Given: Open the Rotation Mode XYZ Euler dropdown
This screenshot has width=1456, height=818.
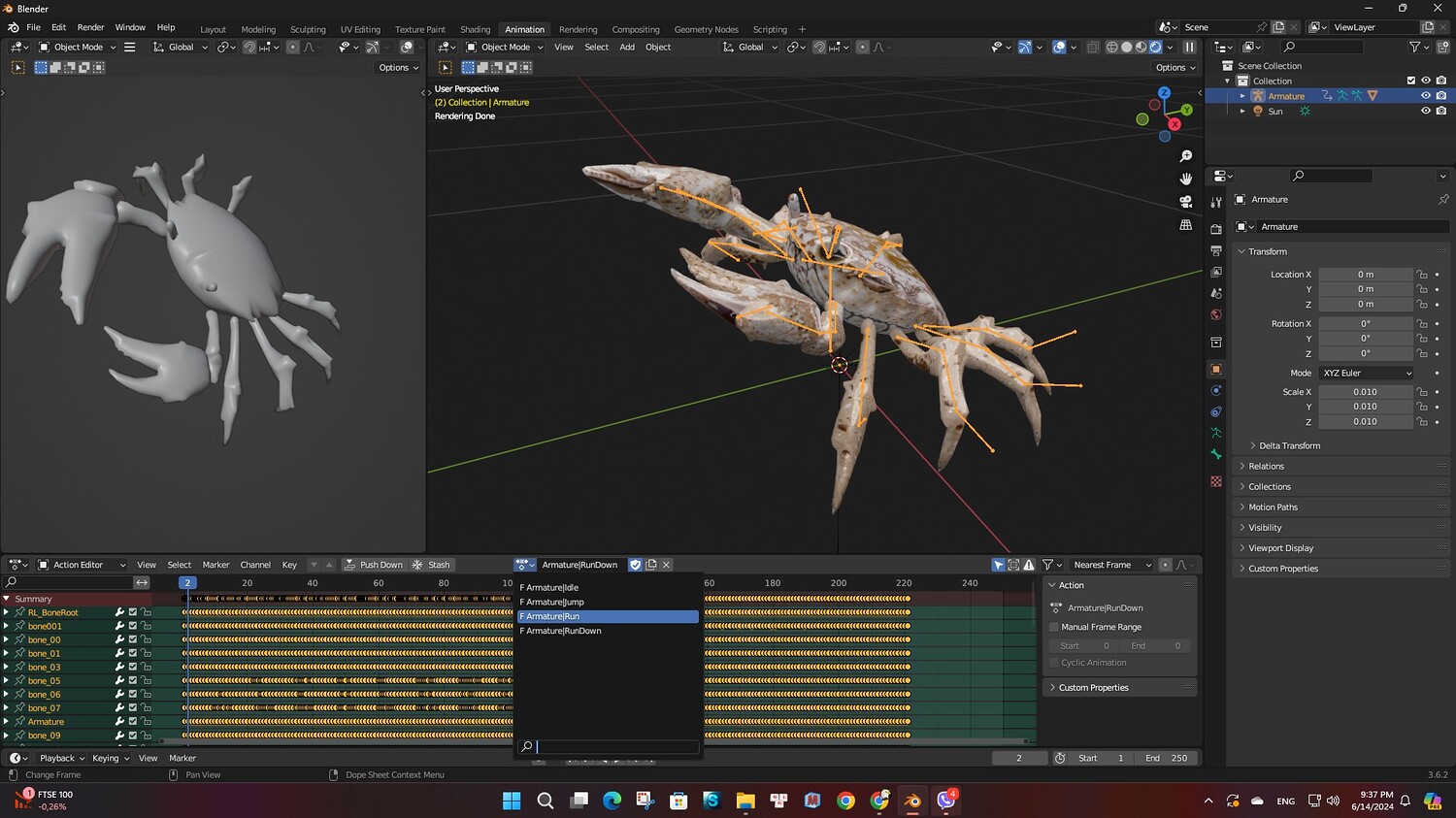Looking at the screenshot, I should 1366,373.
